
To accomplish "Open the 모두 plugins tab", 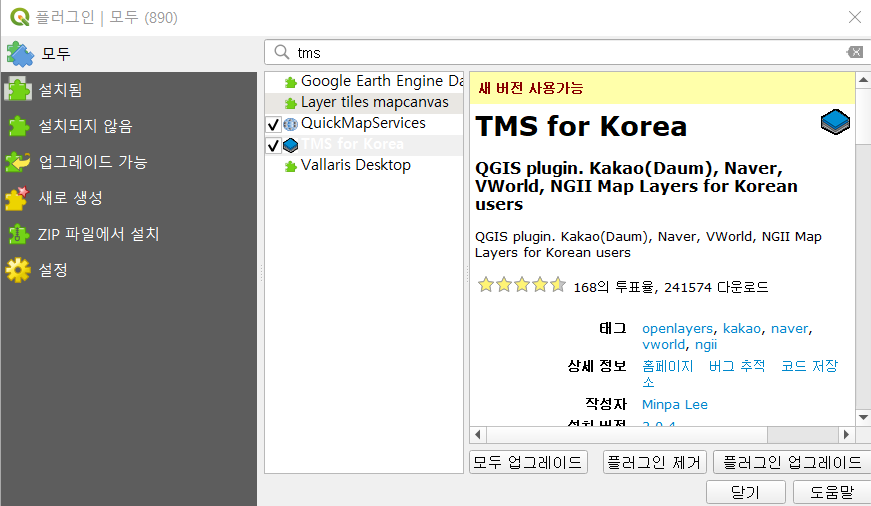I will click(129, 54).
